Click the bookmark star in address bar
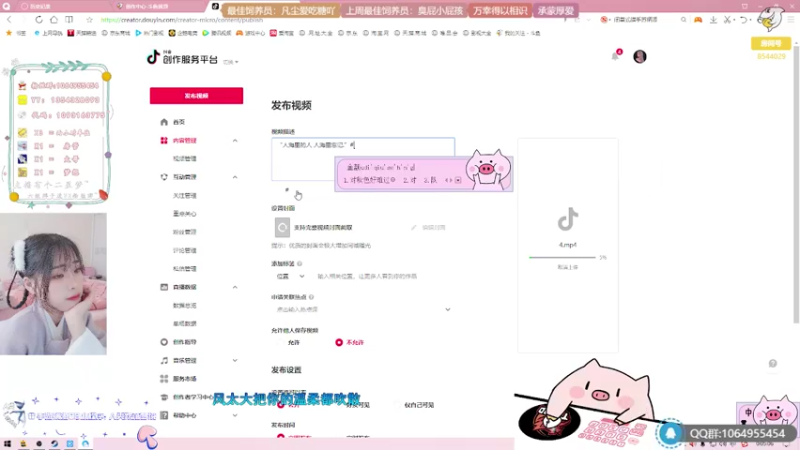Viewport: 800px width, 450px height. [89, 20]
